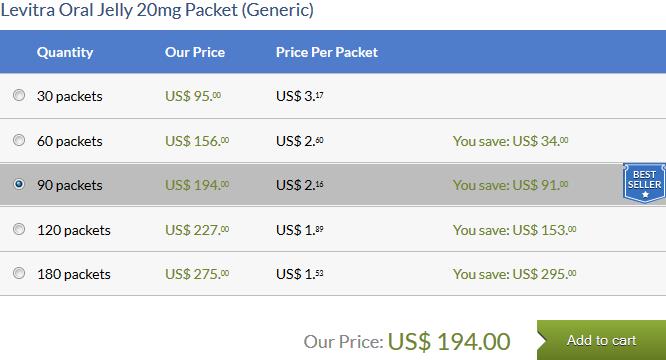The height and width of the screenshot is (360, 666).
Task: Click the You save US$ 34.00 text
Action: click(x=511, y=141)
